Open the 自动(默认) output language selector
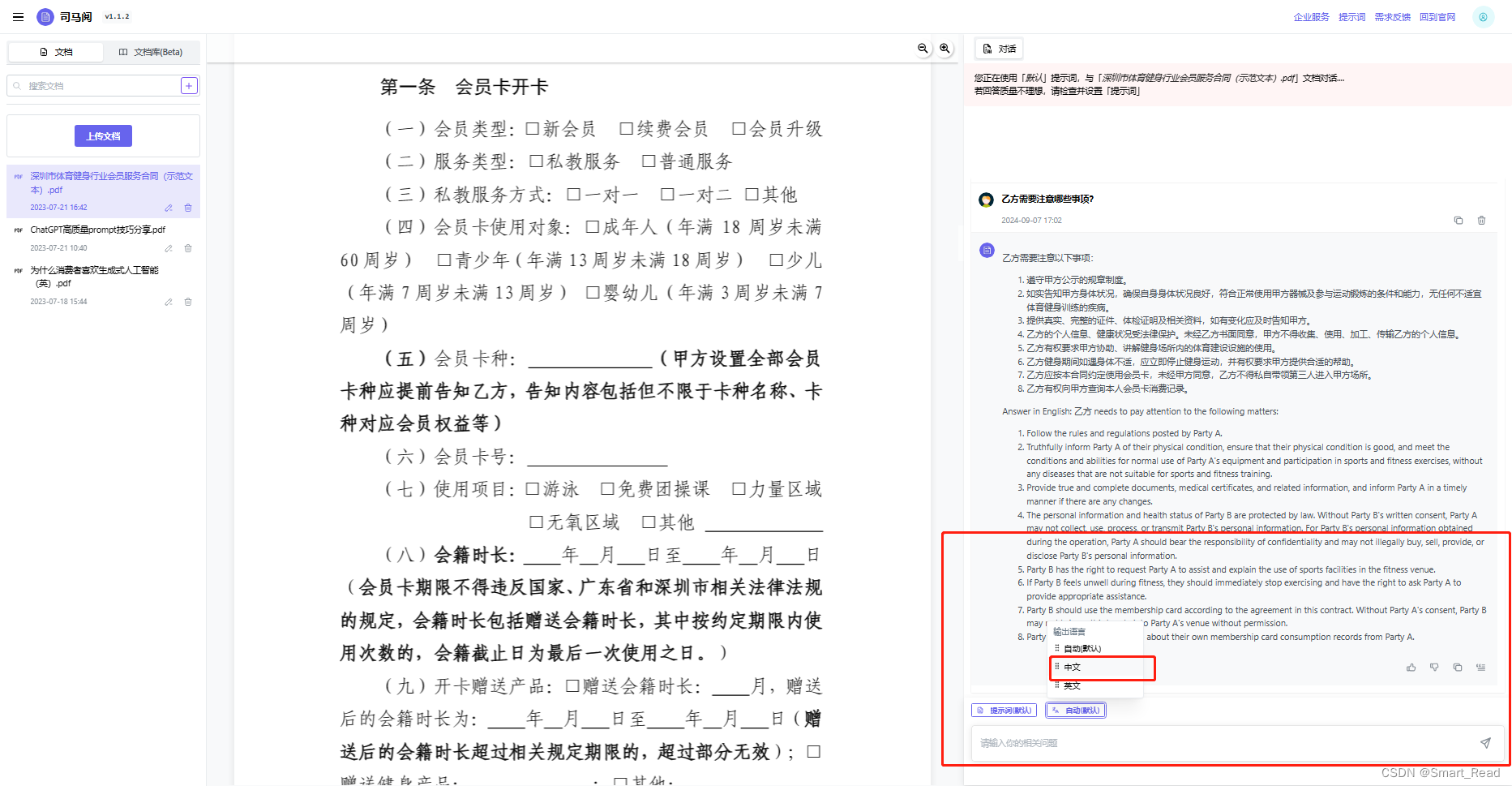 coord(1075,710)
